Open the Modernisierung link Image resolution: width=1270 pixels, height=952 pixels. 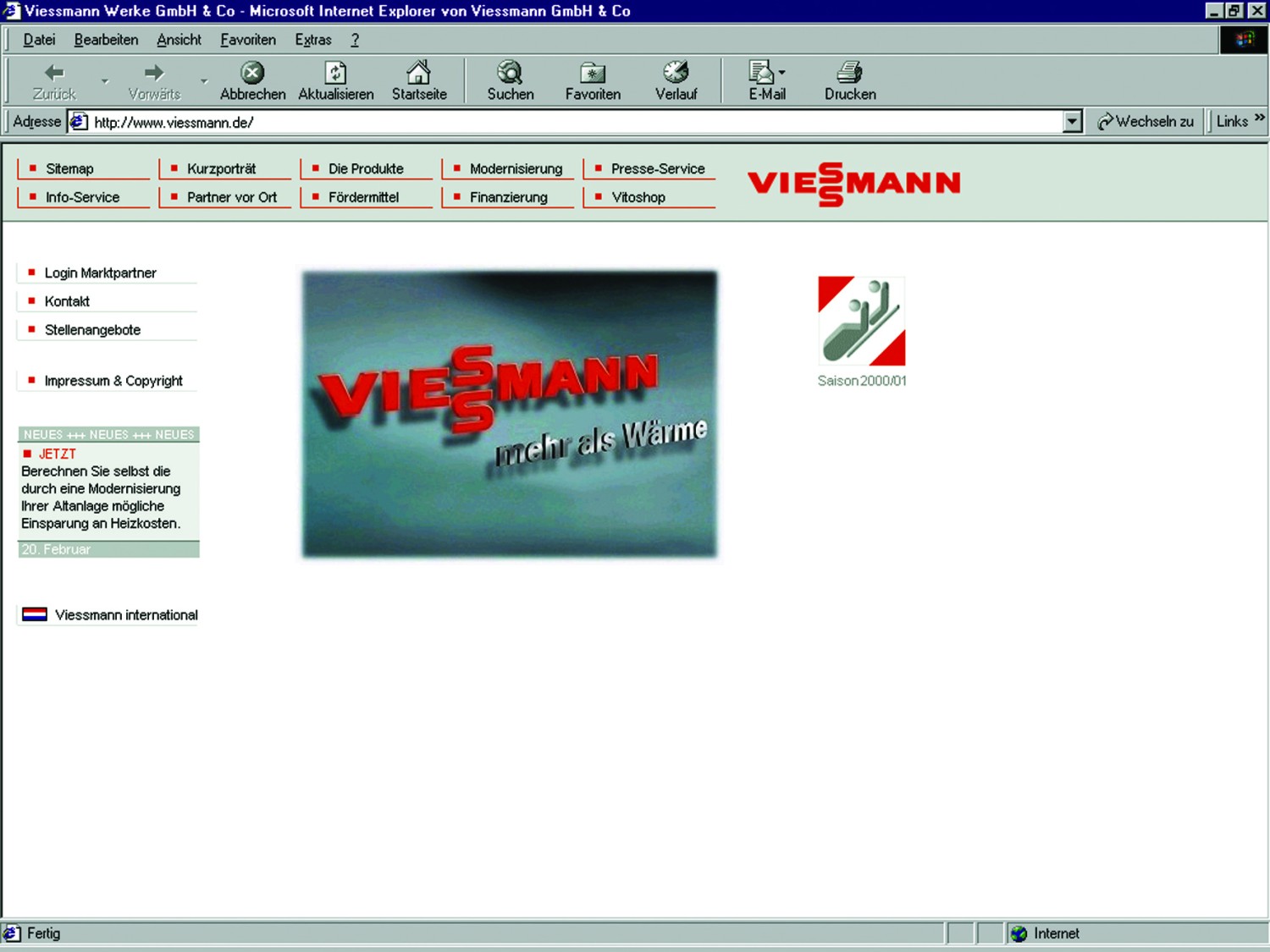point(516,168)
